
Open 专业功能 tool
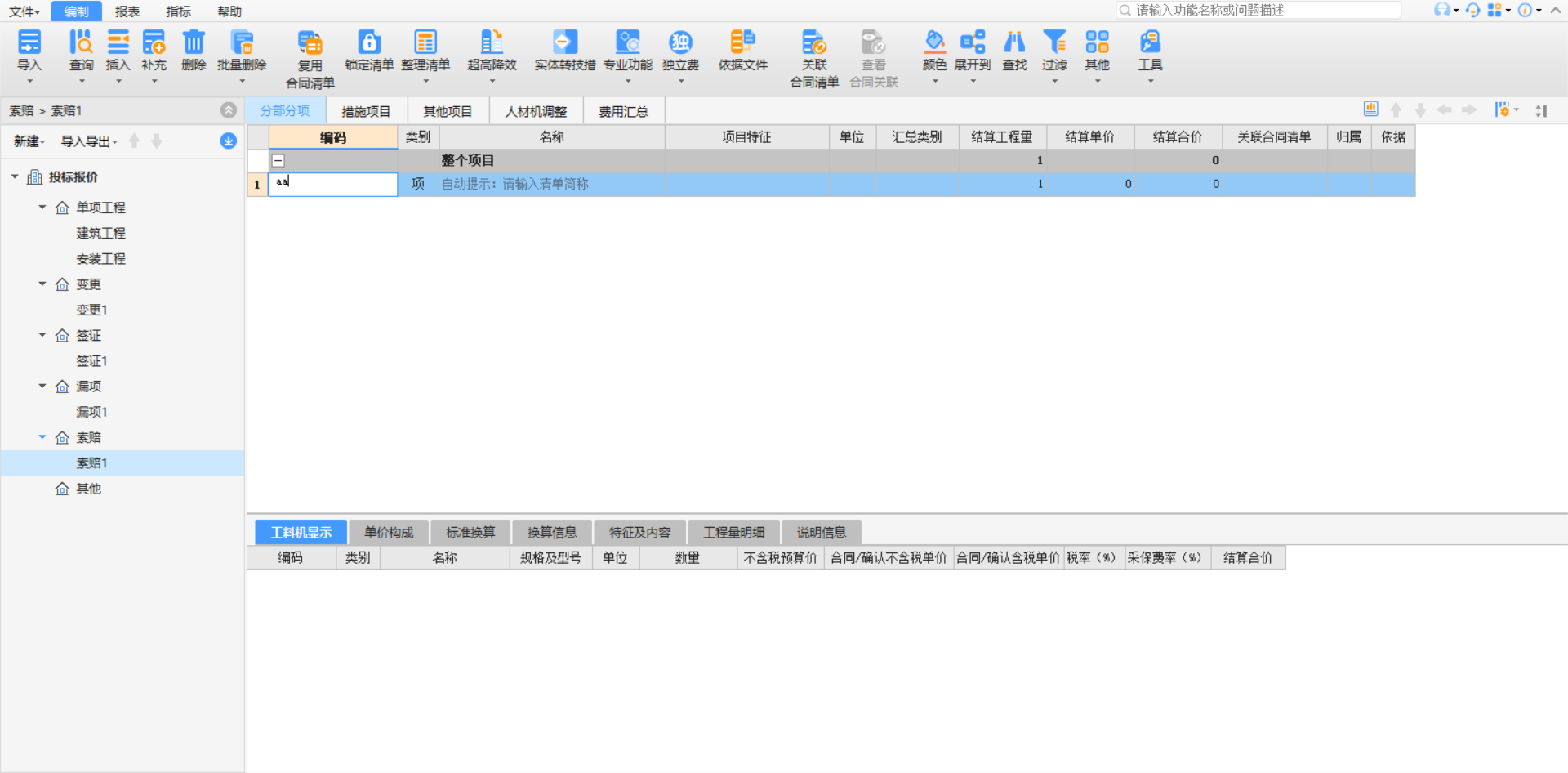pos(628,42)
